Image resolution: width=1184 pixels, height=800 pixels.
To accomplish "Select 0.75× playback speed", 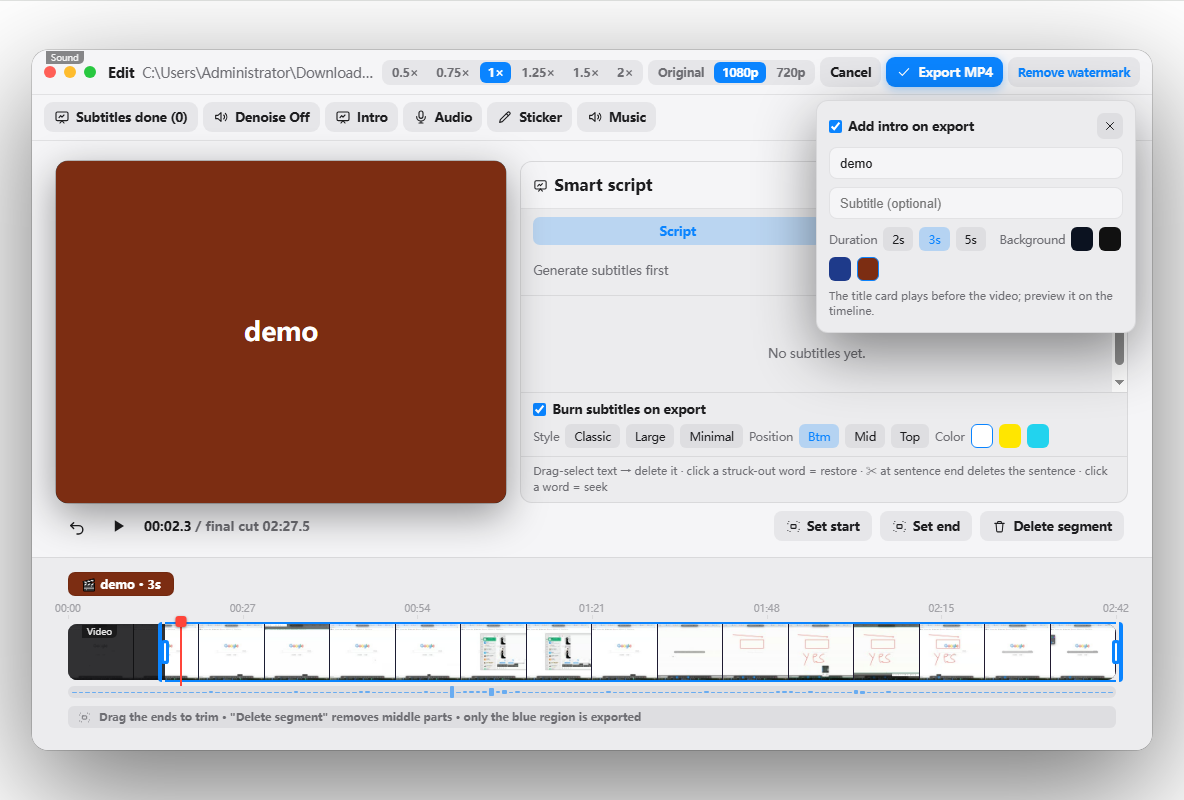I will 452,73.
